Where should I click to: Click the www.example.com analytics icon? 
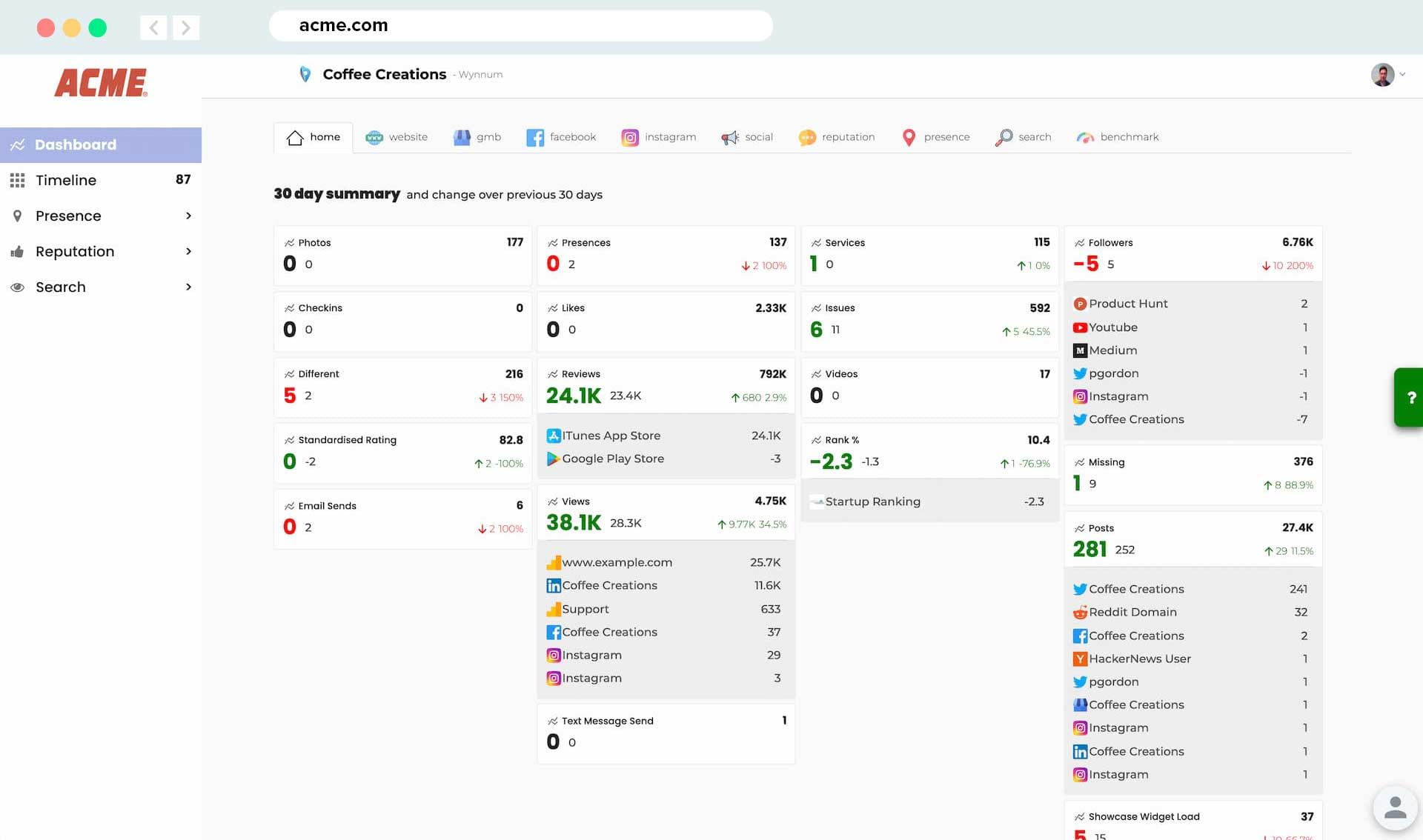coord(554,563)
